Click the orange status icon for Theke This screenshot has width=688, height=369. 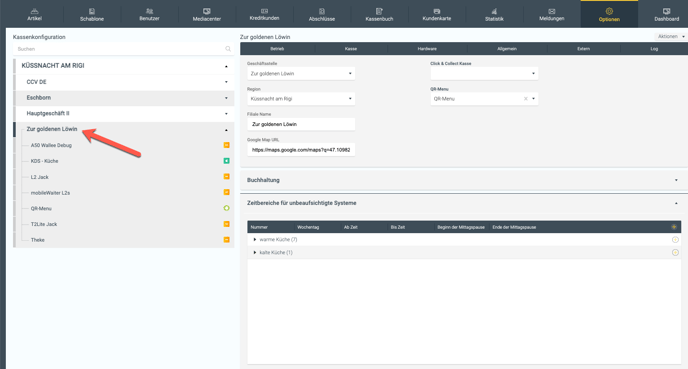pos(226,240)
